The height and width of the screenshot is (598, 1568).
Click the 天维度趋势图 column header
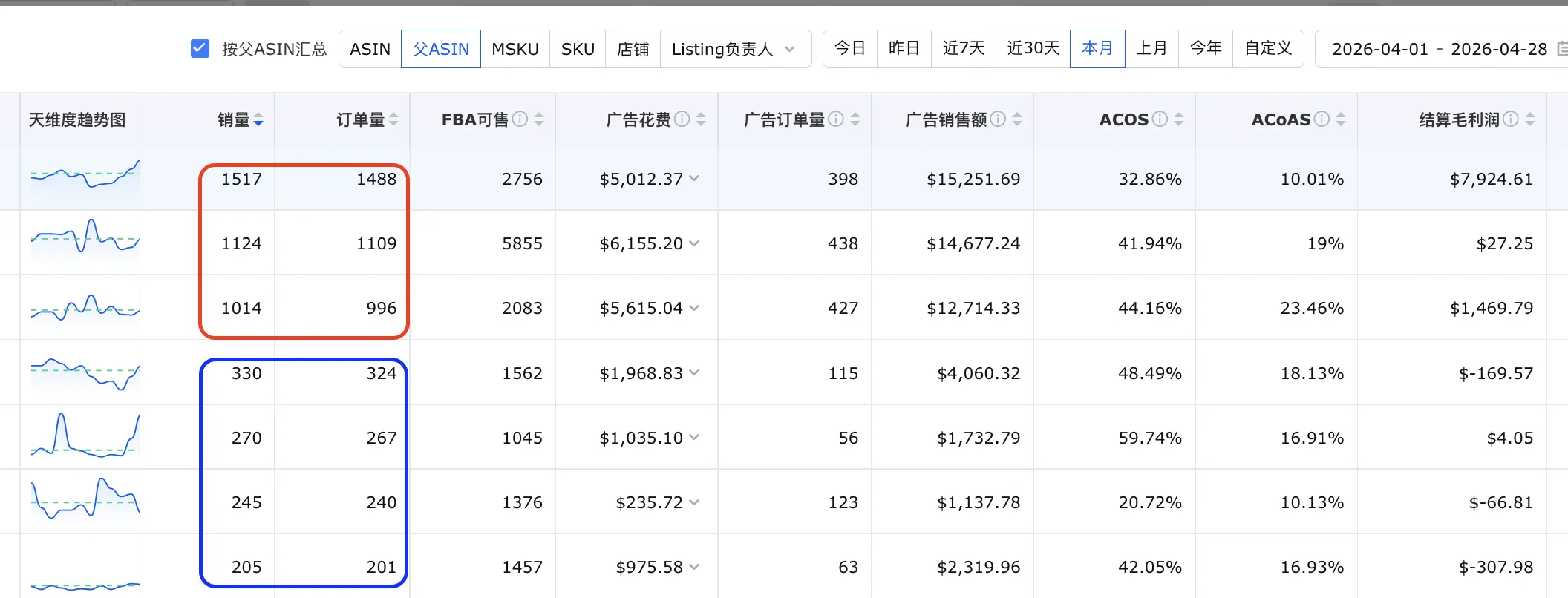tap(77, 119)
